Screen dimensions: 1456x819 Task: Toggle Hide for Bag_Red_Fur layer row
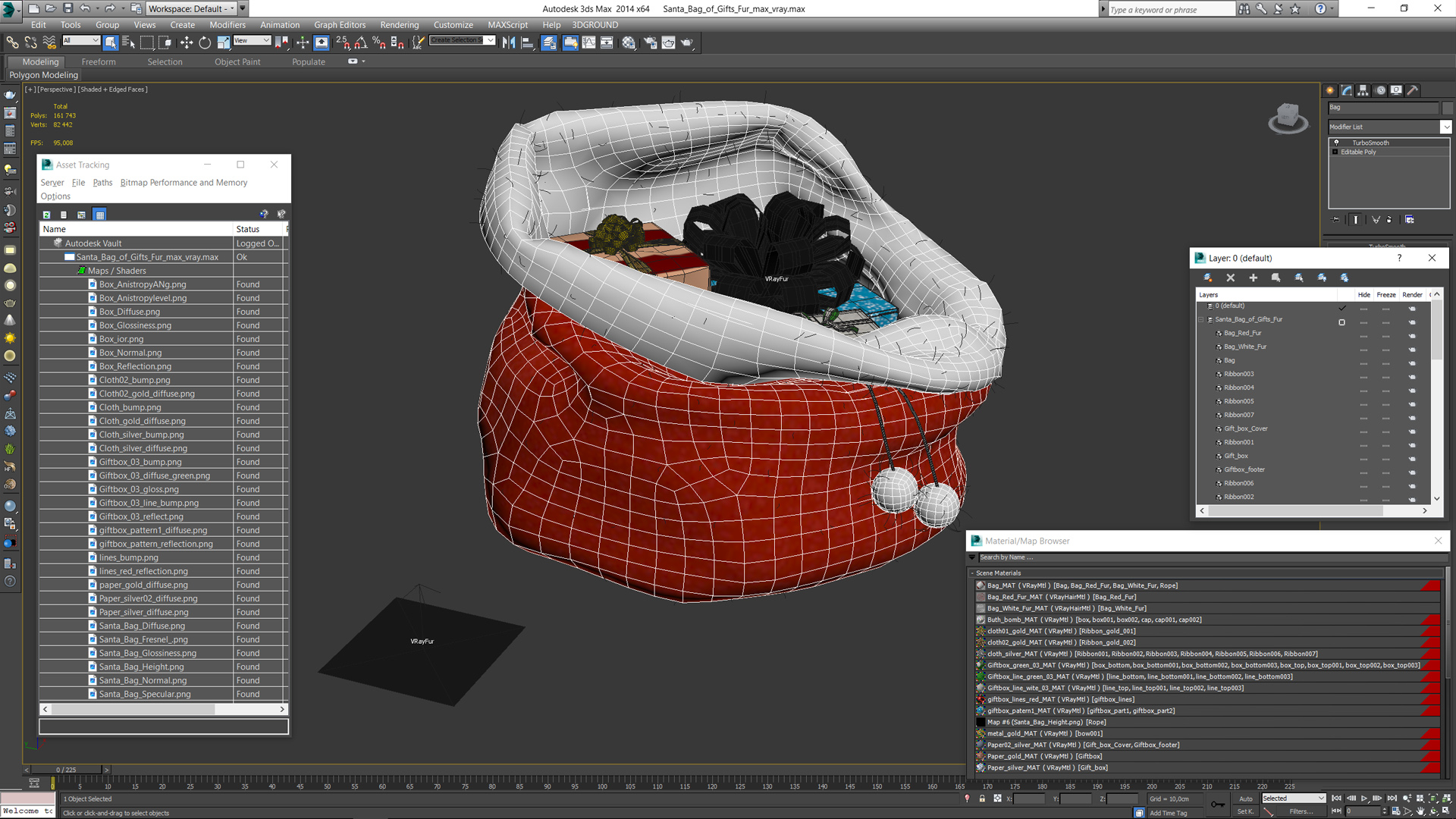click(x=1363, y=334)
